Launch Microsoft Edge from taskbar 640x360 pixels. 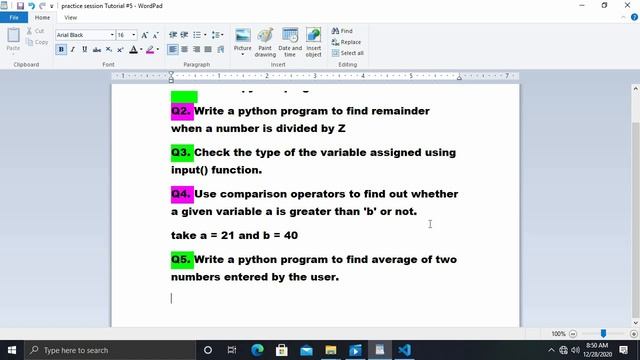(x=257, y=350)
